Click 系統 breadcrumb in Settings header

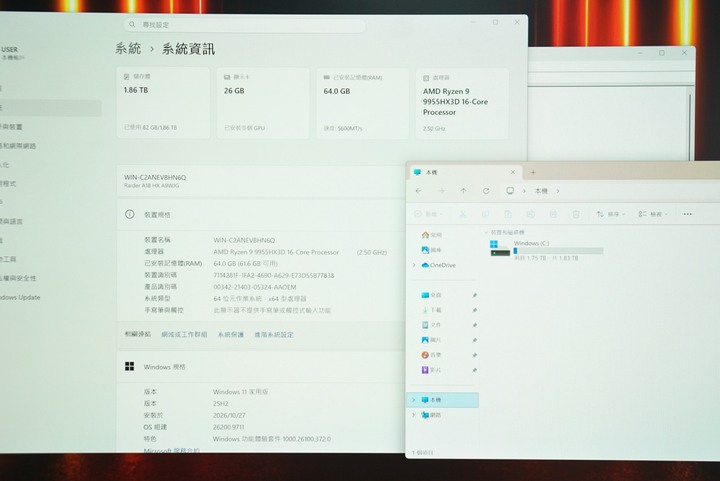pos(128,48)
